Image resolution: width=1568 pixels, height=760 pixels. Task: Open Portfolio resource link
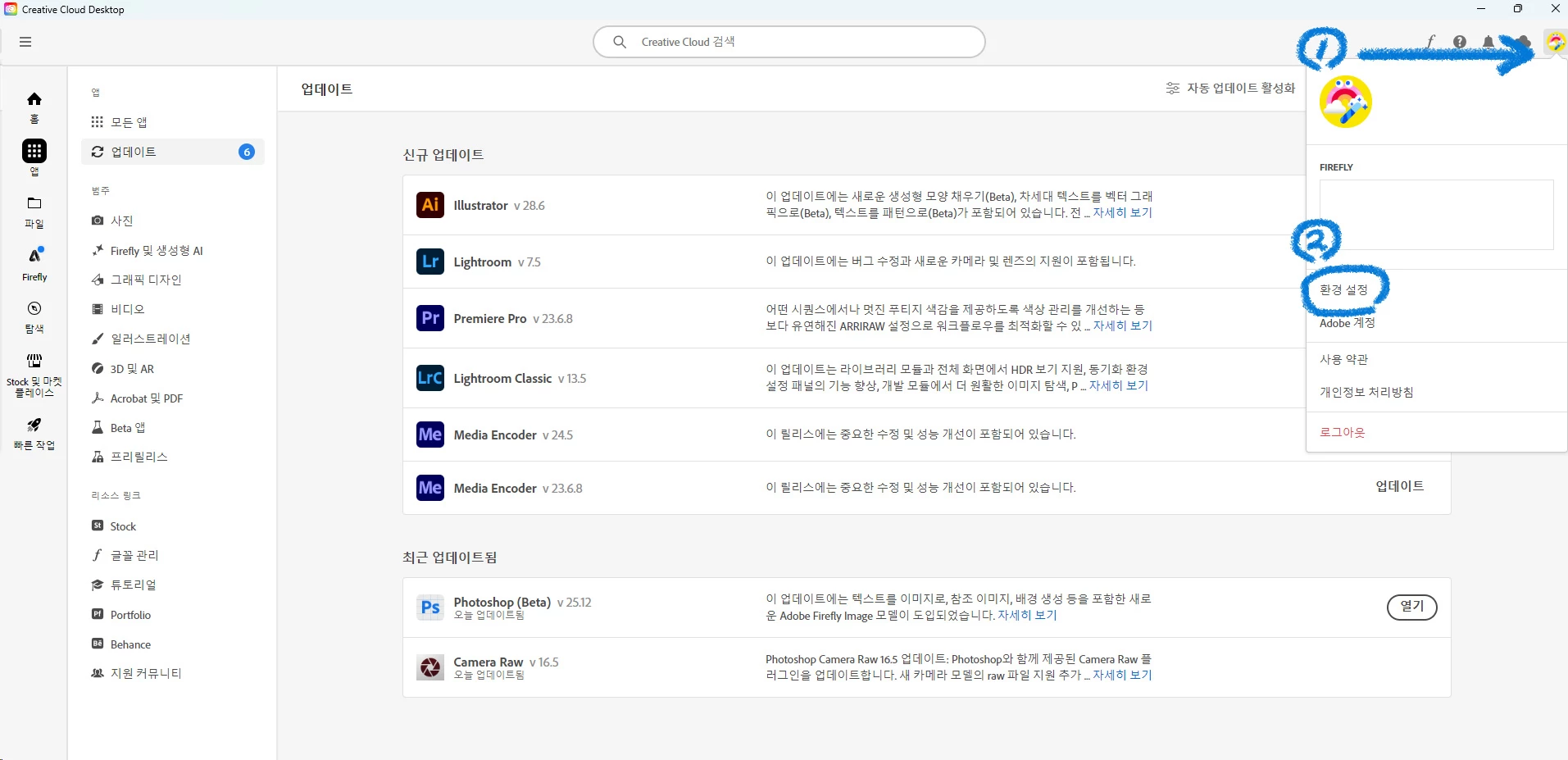173,614
